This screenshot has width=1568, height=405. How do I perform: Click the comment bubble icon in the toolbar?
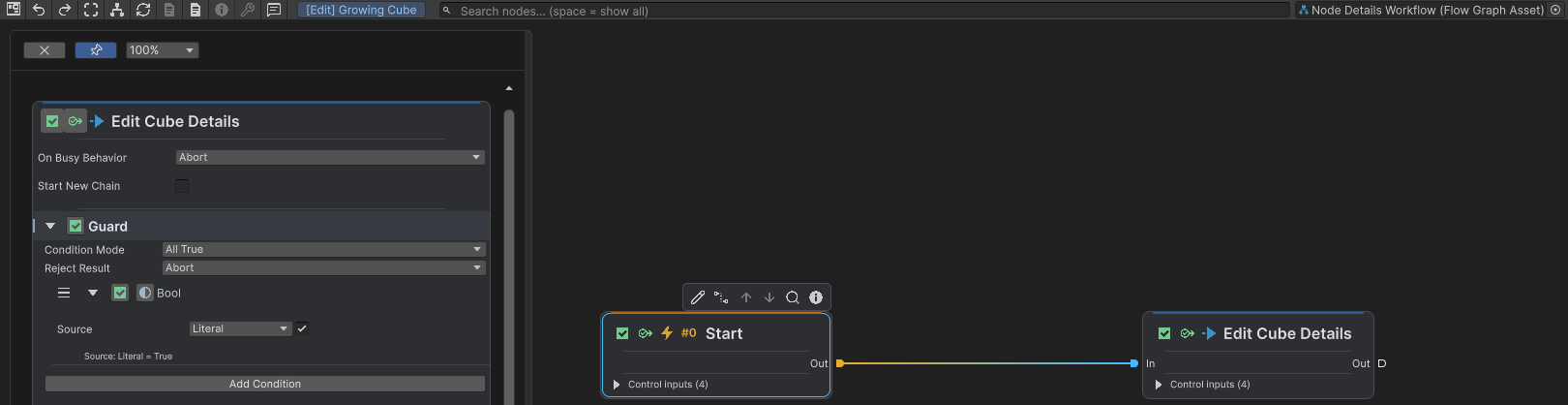[274, 10]
